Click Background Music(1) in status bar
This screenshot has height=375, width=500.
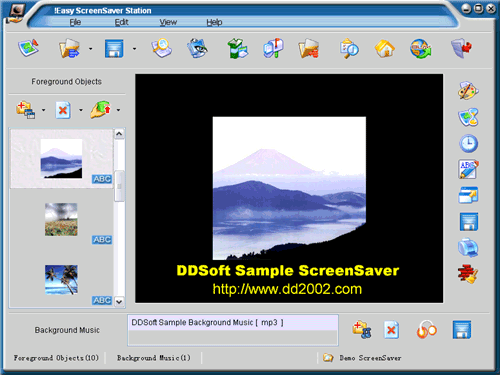(x=153, y=358)
